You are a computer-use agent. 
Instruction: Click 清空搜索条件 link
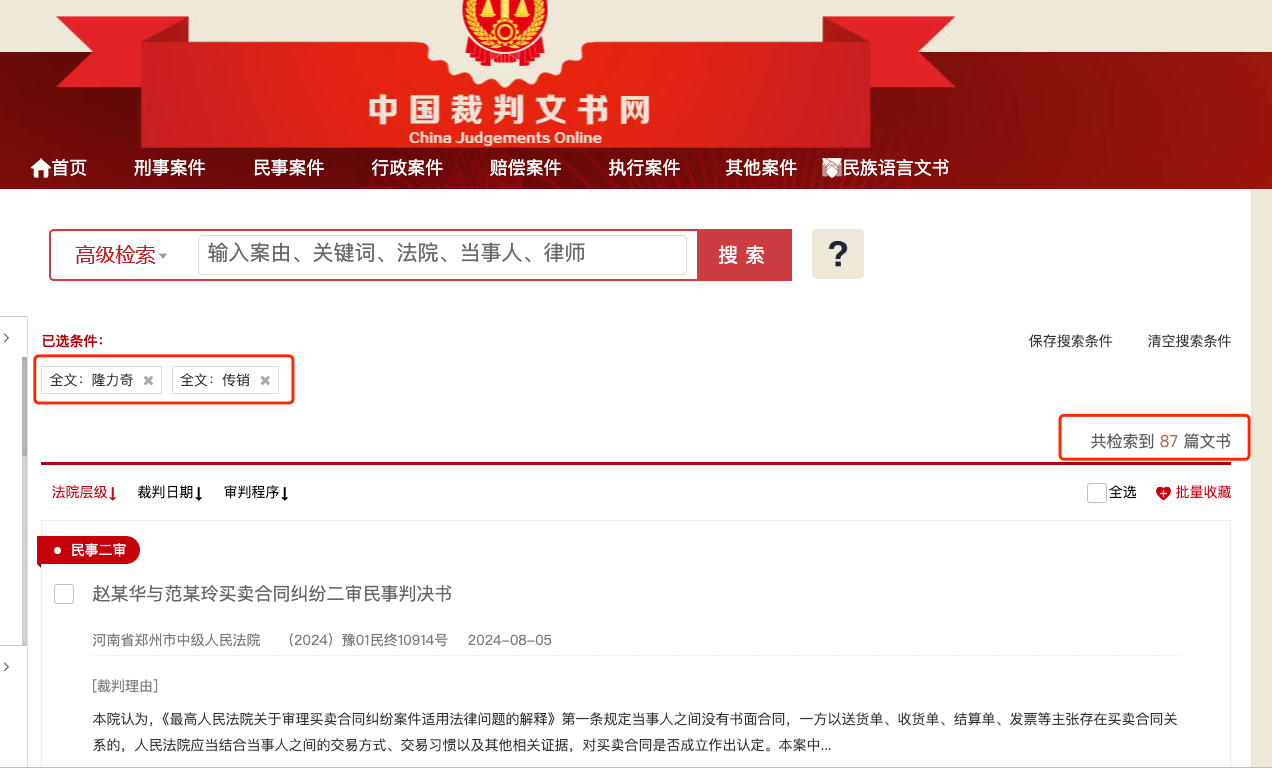point(1189,341)
